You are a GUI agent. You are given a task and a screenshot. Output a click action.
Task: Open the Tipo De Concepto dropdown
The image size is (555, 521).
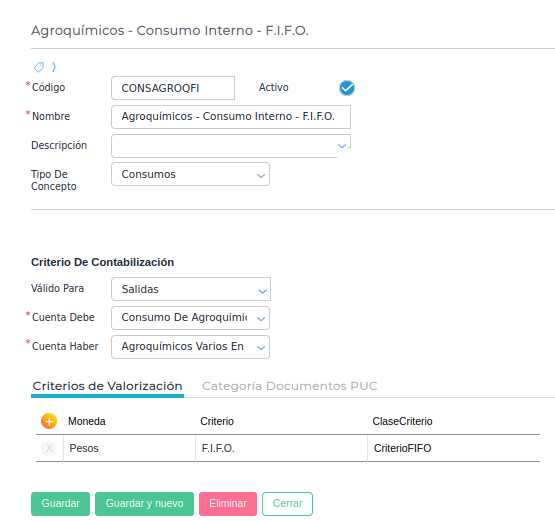click(190, 174)
